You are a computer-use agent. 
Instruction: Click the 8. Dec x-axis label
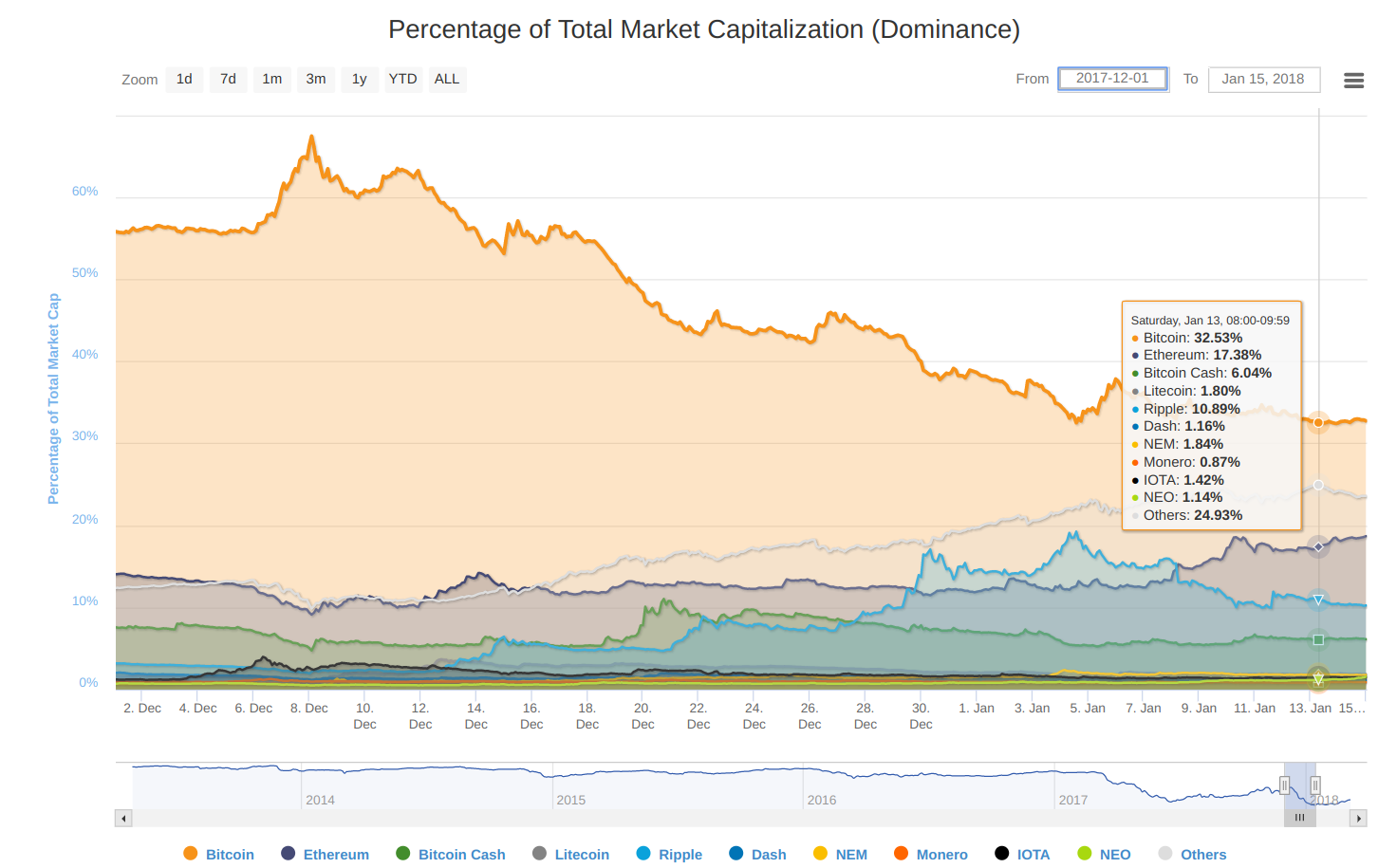(x=309, y=708)
